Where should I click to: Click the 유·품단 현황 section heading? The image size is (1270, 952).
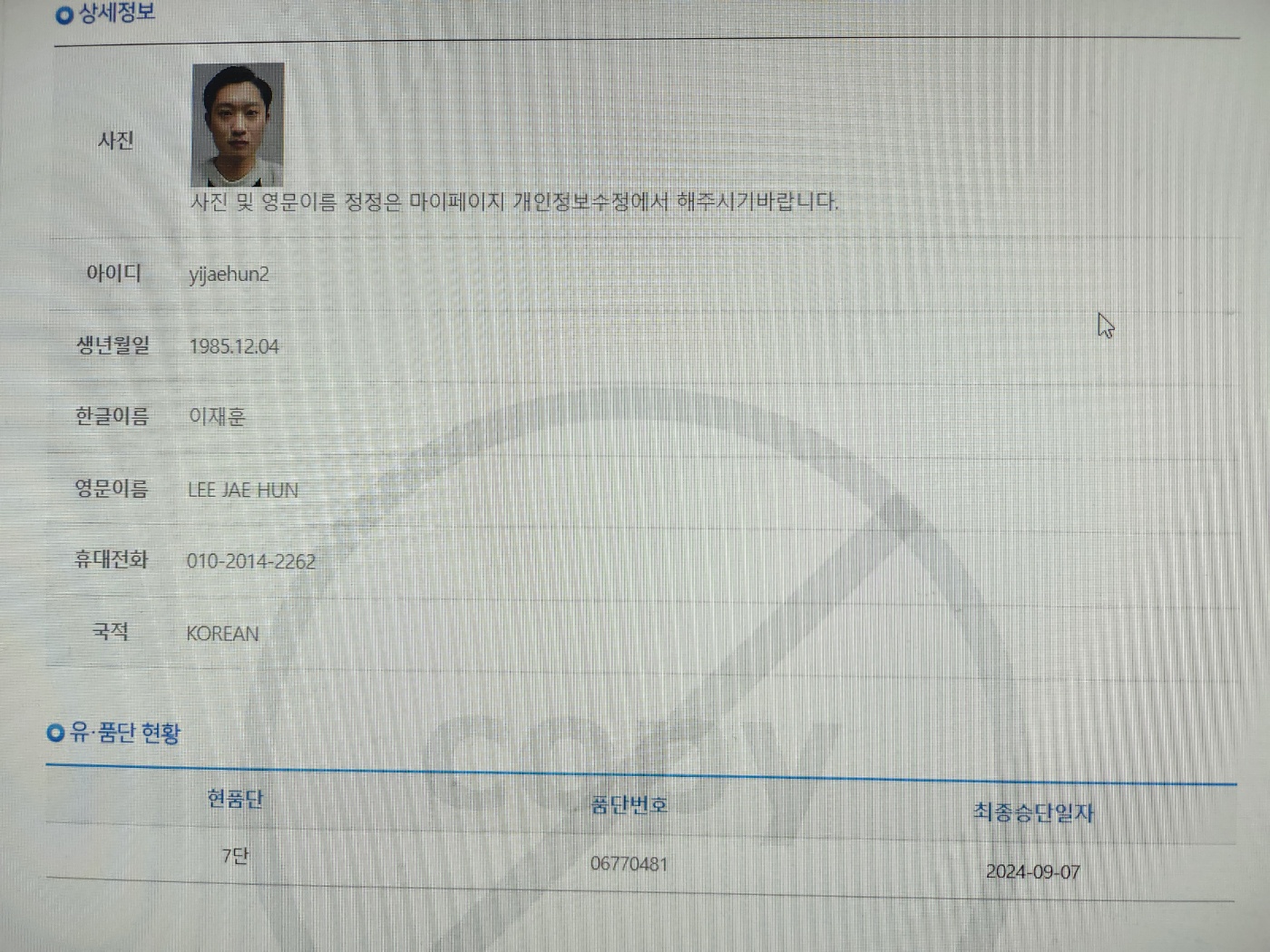tap(125, 733)
